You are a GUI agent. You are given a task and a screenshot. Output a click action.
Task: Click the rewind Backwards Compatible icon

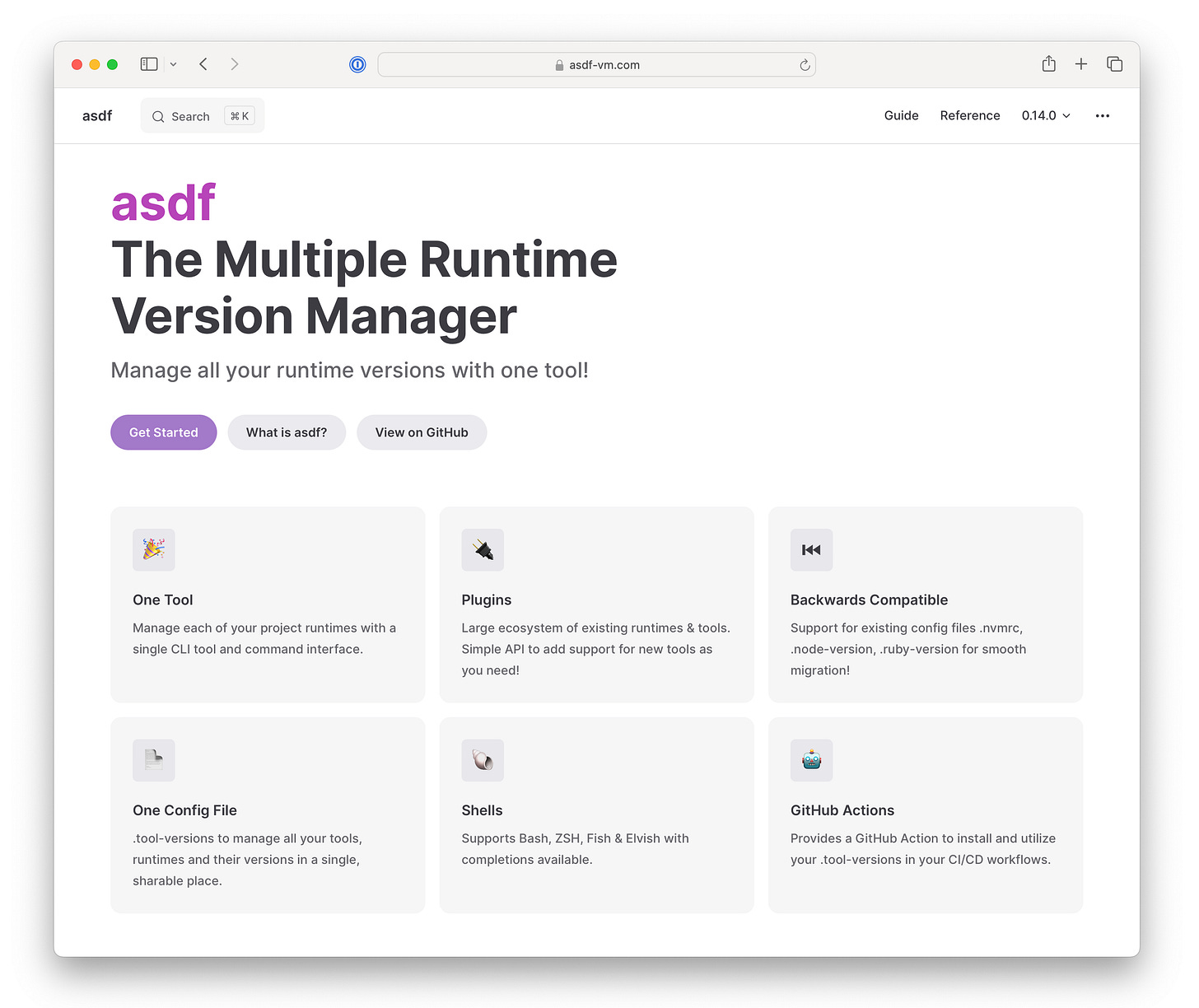point(811,550)
